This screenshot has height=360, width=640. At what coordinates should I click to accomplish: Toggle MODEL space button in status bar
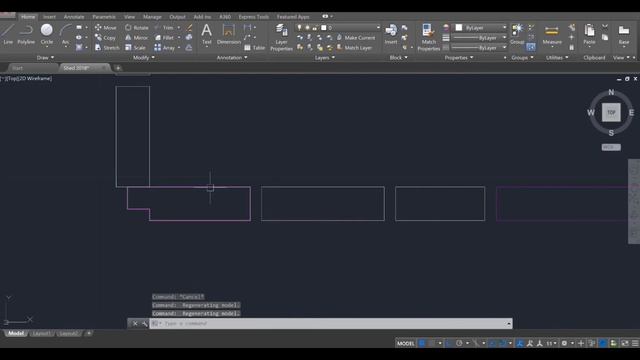405,343
